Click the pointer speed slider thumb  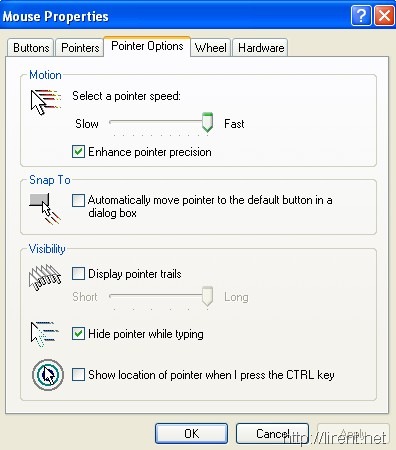point(207,122)
